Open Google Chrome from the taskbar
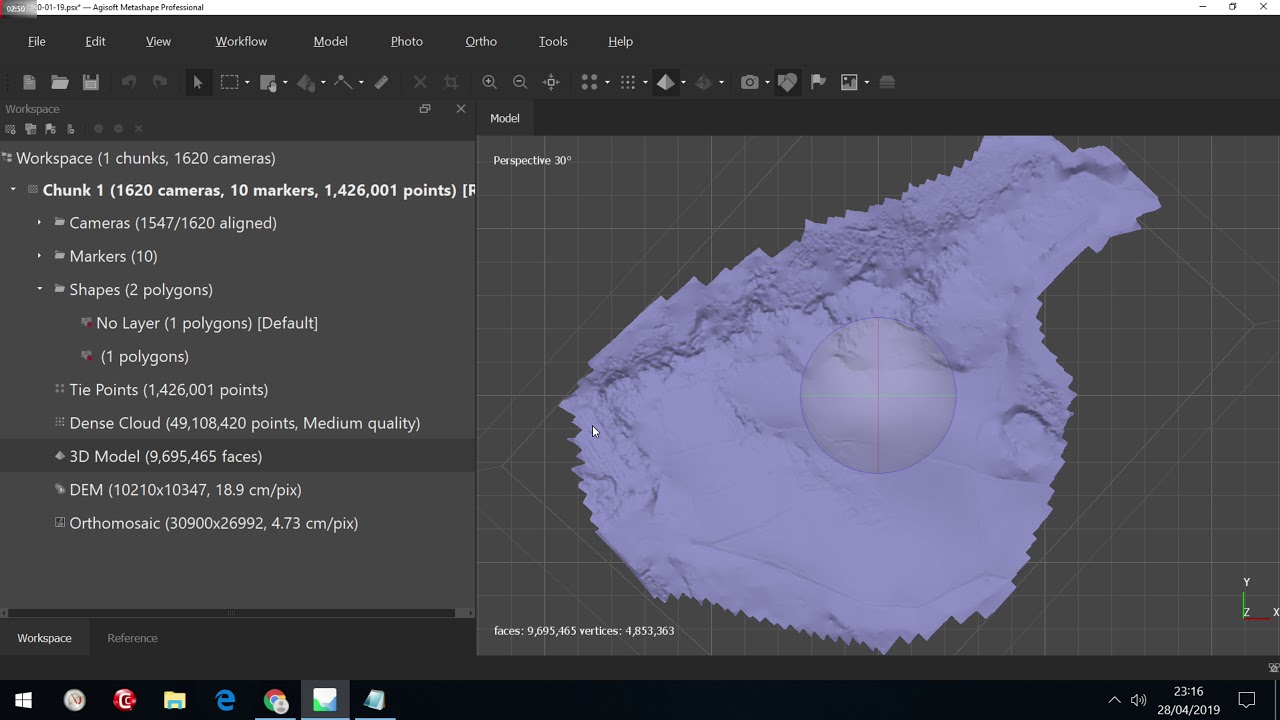The image size is (1280, 720). tap(275, 700)
